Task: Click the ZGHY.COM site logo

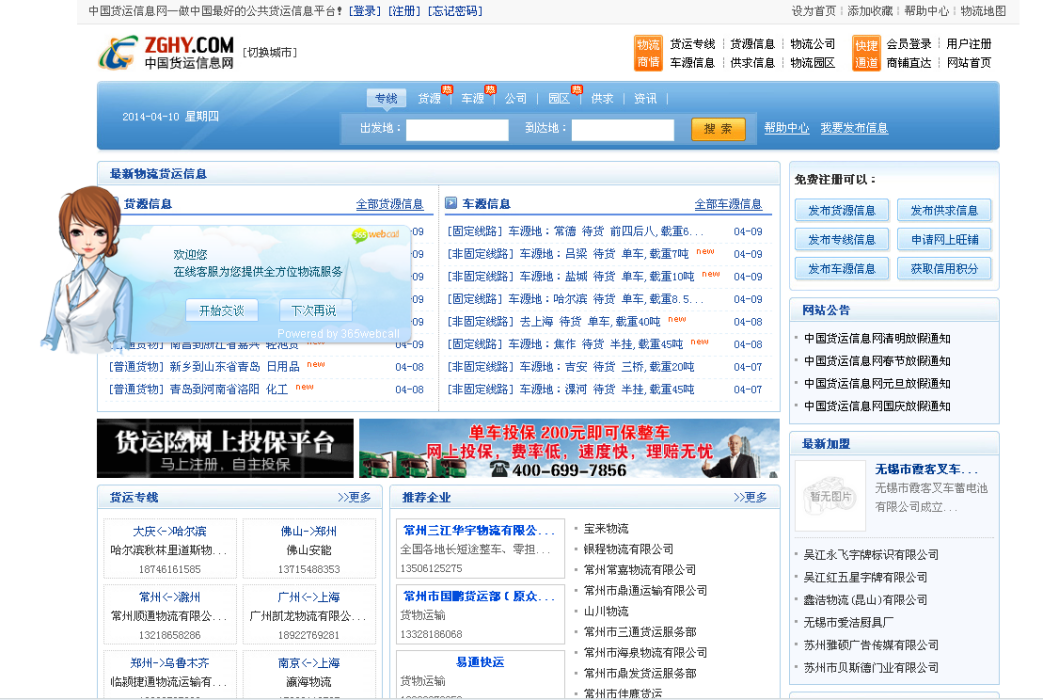Action: click(167, 53)
